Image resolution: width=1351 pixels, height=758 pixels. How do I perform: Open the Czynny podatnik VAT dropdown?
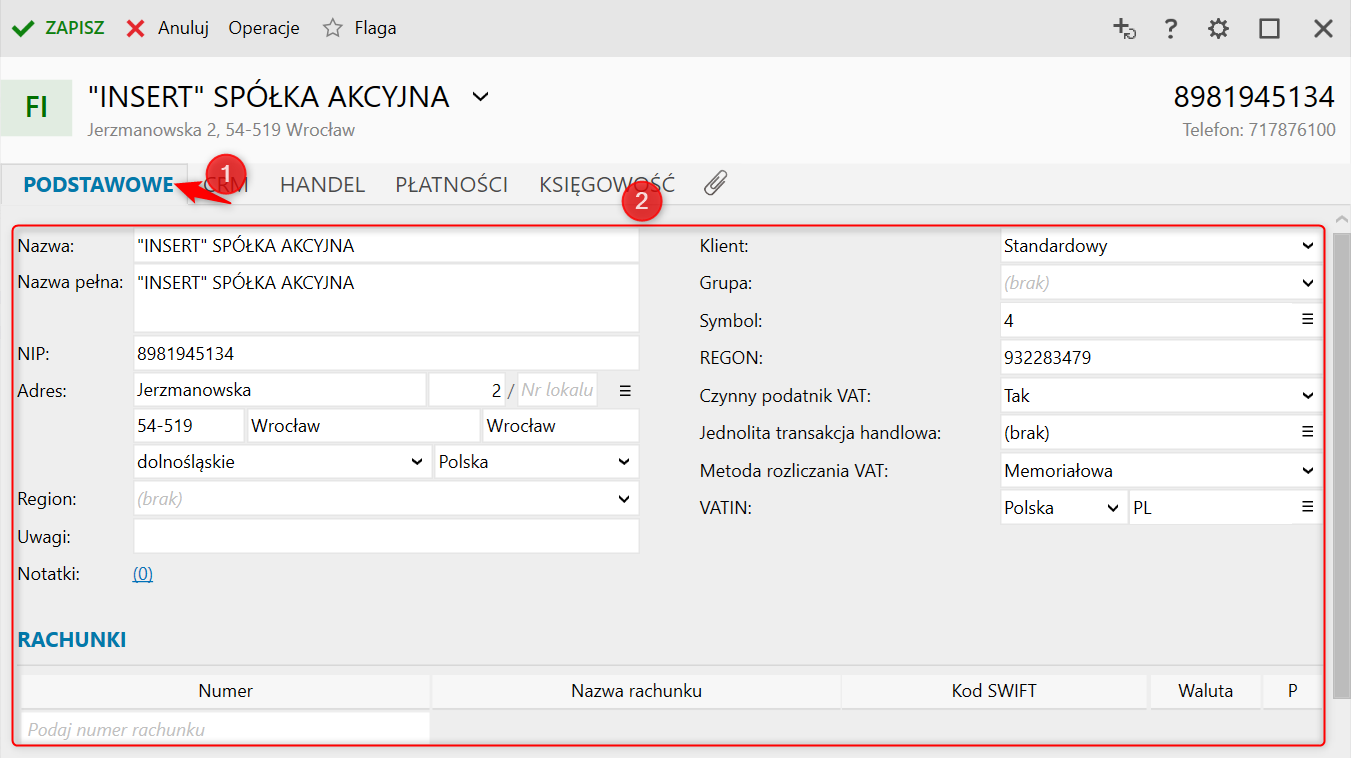click(1308, 396)
